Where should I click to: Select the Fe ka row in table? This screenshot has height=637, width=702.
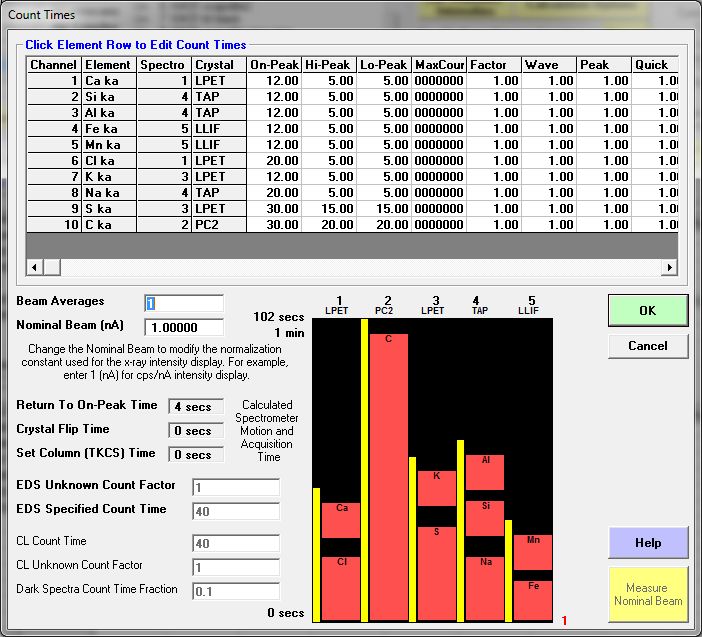[x=107, y=129]
